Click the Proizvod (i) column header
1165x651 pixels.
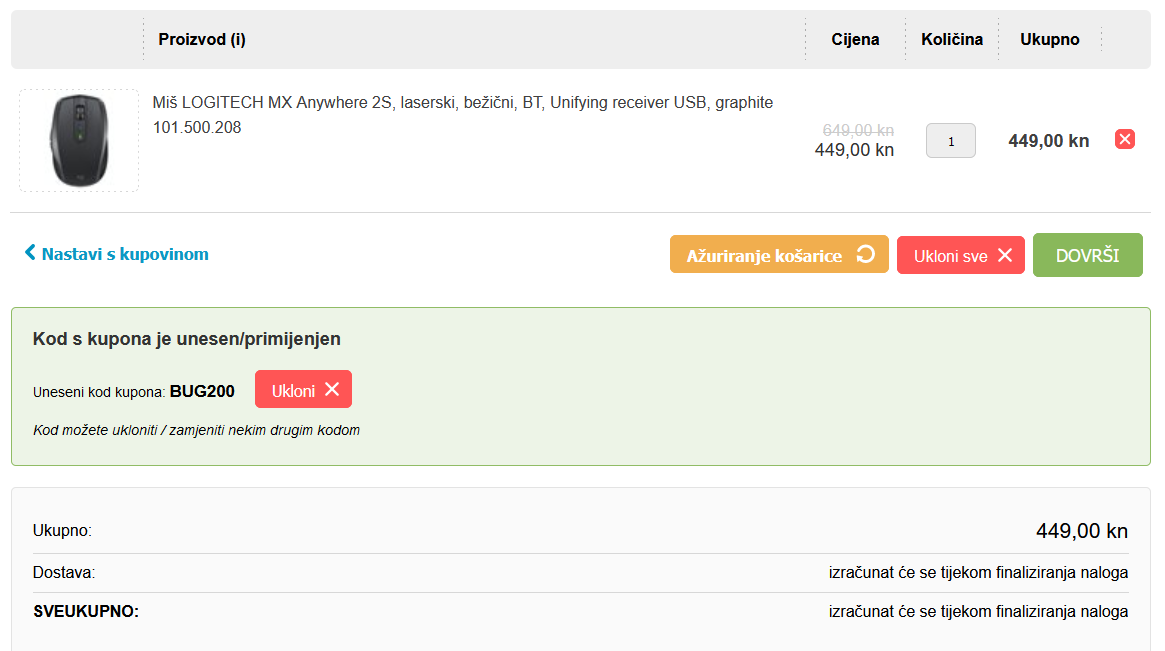pyautogui.click(x=202, y=39)
